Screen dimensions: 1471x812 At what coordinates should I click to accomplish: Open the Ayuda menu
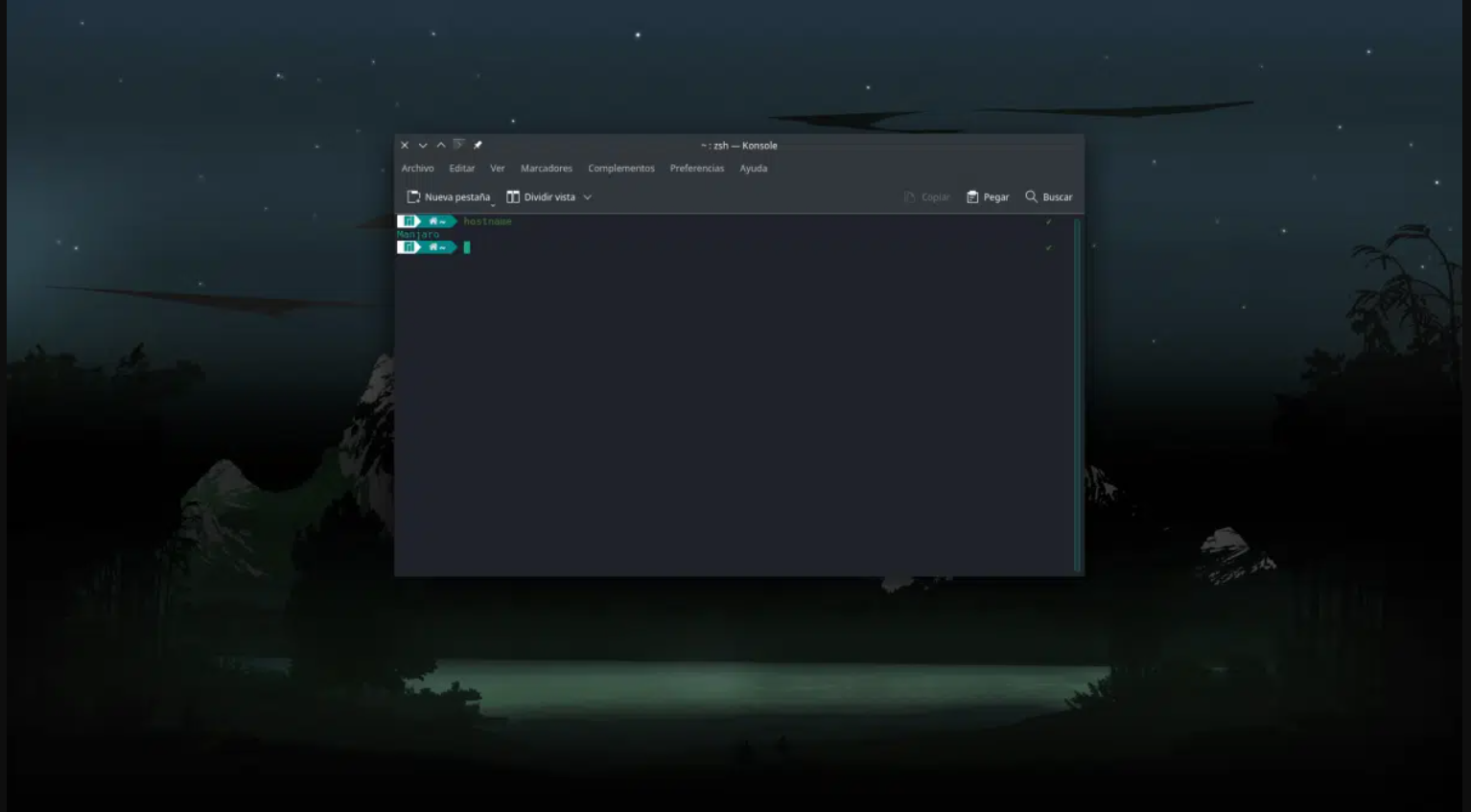point(754,169)
